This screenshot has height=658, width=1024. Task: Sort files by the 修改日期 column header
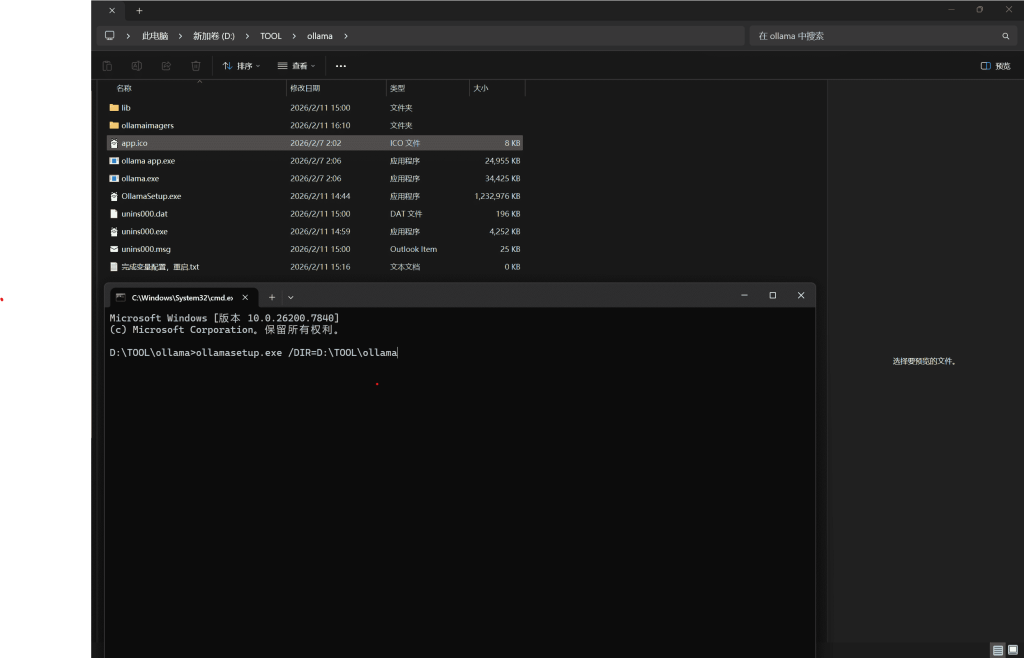pos(303,88)
